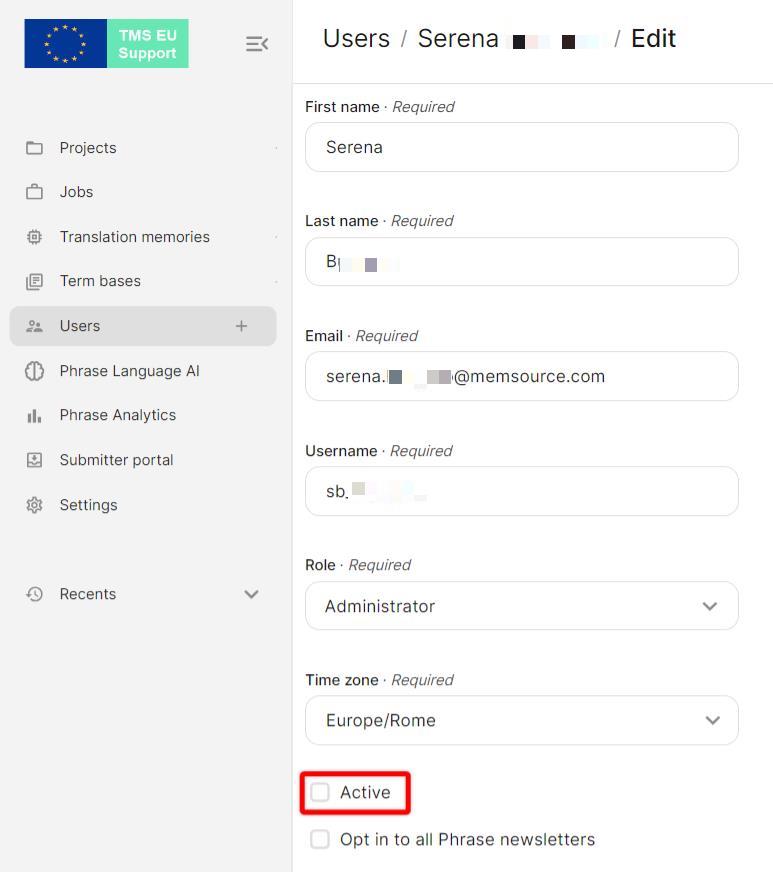This screenshot has width=773, height=872.
Task: Click the Last name field
Action: click(522, 262)
